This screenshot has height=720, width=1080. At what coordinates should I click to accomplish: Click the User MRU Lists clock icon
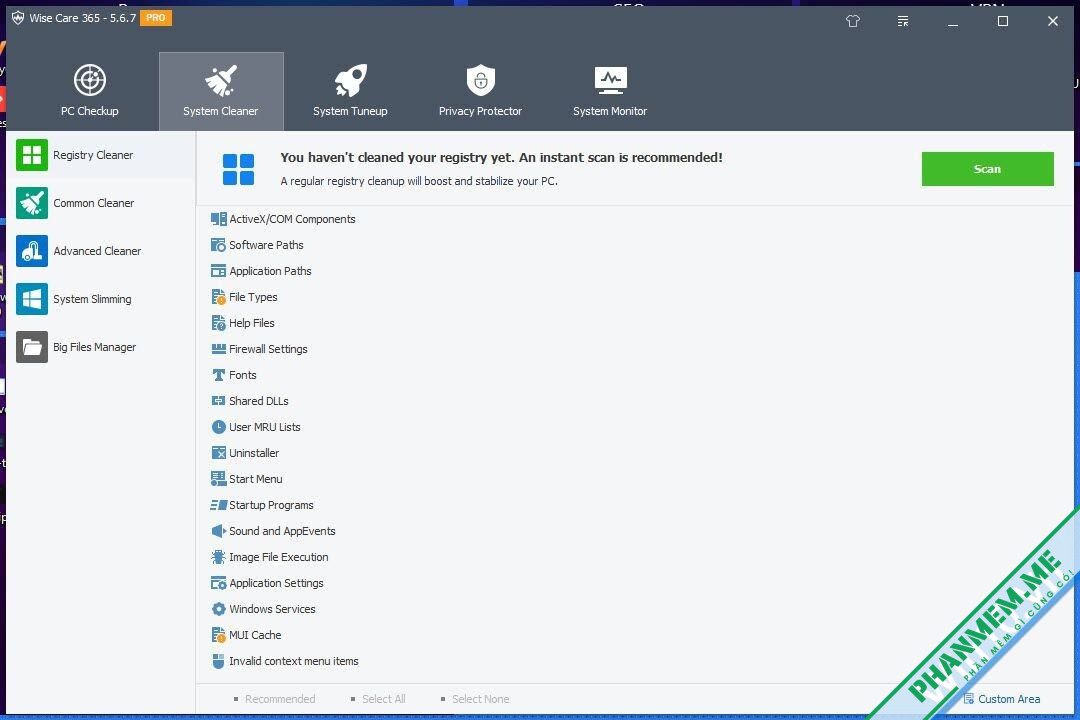(x=218, y=427)
